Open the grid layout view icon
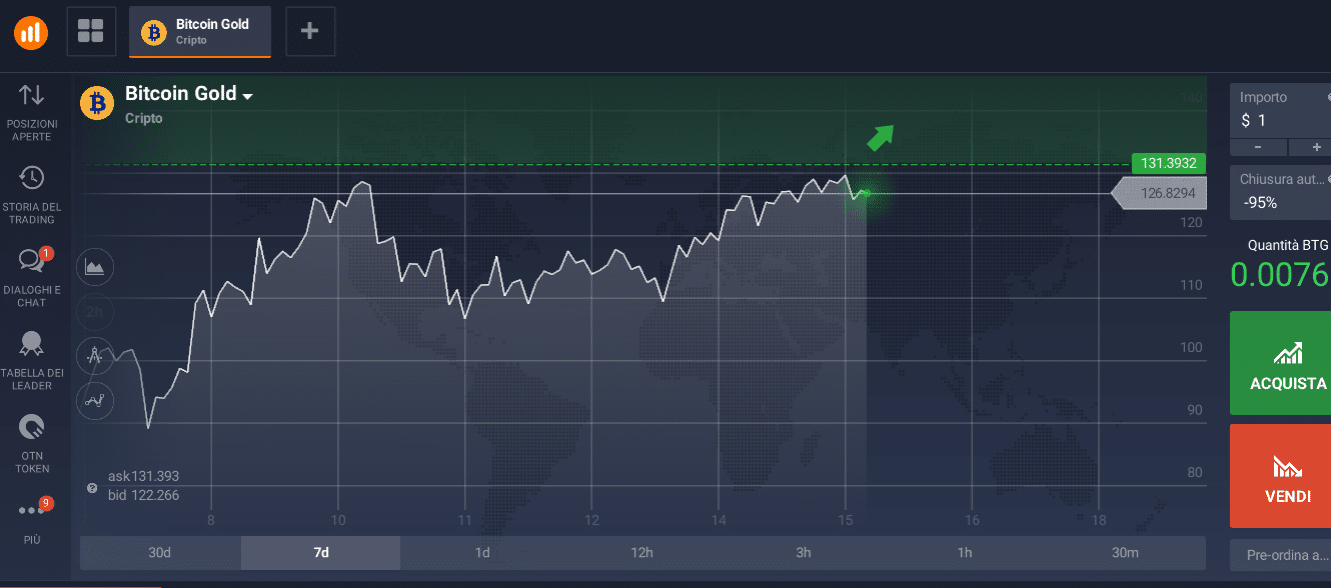Screen dimensions: 1331x588 coord(91,31)
